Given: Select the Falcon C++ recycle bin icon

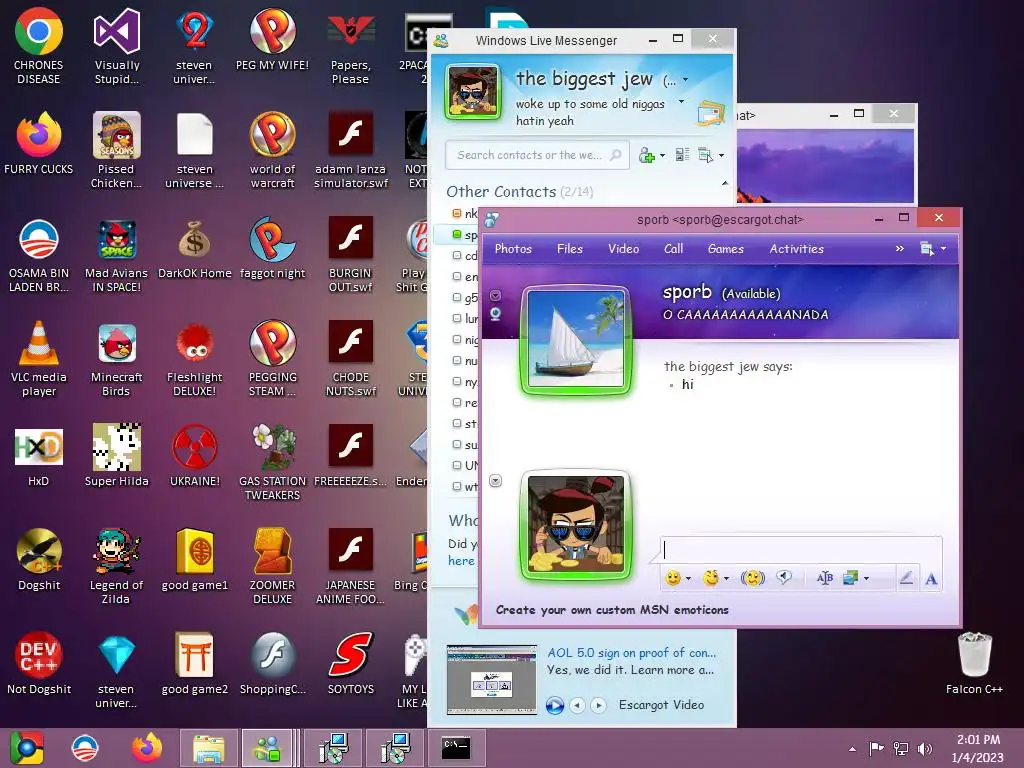Looking at the screenshot, I should (x=974, y=663).
